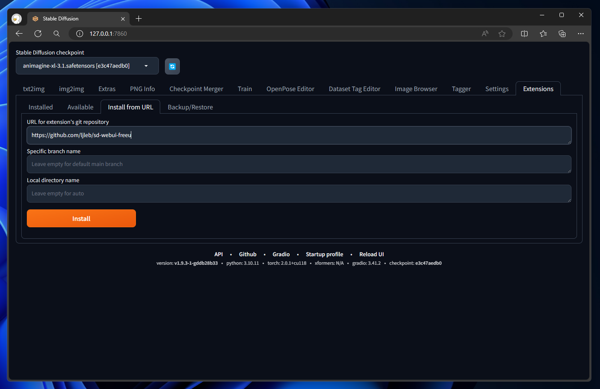Open the browser profile avatar

click(x=16, y=19)
